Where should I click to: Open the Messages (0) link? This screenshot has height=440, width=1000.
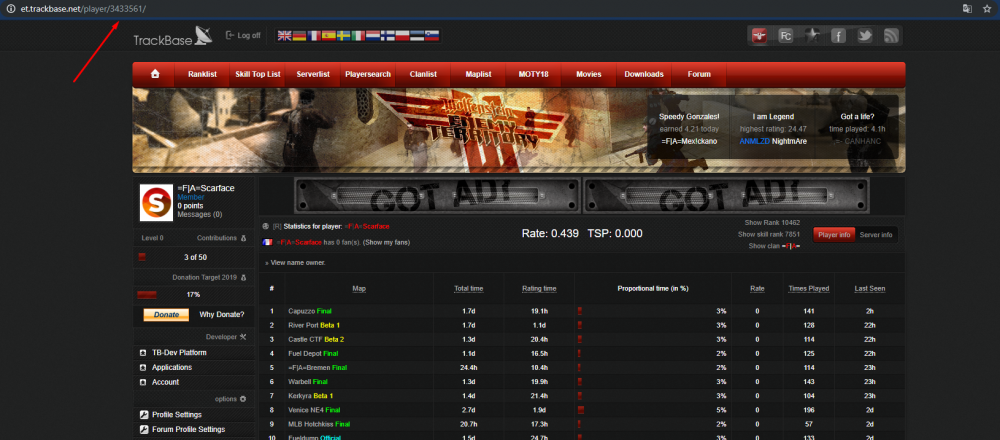[200, 214]
